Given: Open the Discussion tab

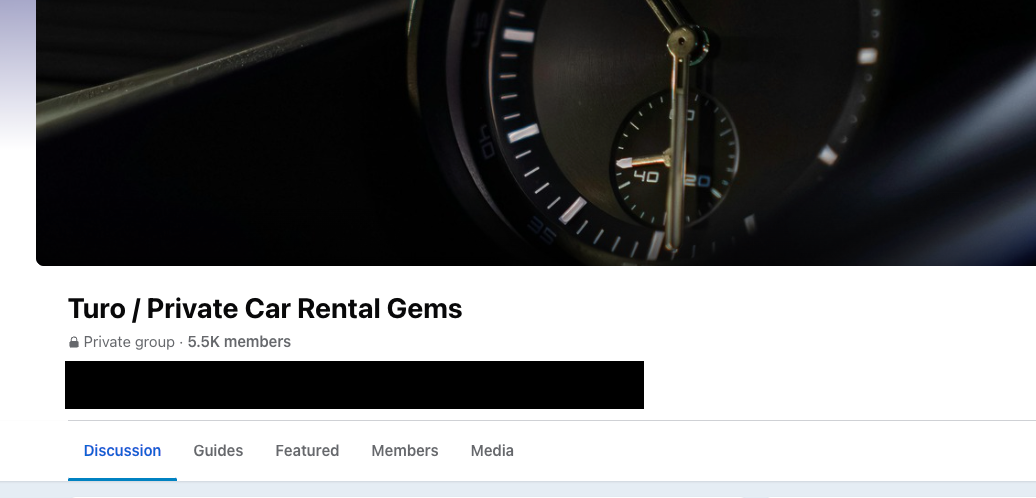Looking at the screenshot, I should (122, 450).
